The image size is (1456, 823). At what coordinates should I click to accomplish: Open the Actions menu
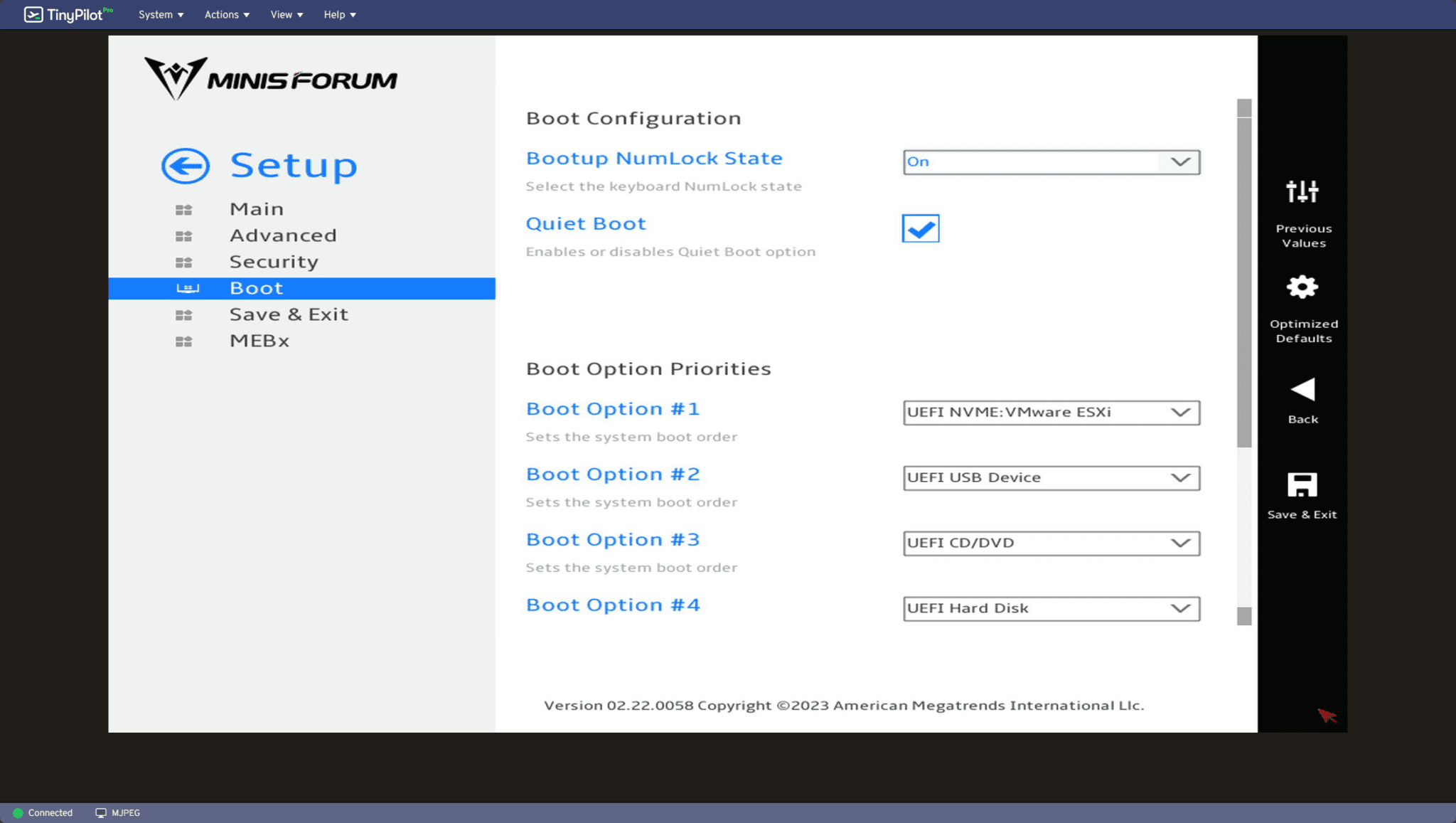click(x=226, y=14)
